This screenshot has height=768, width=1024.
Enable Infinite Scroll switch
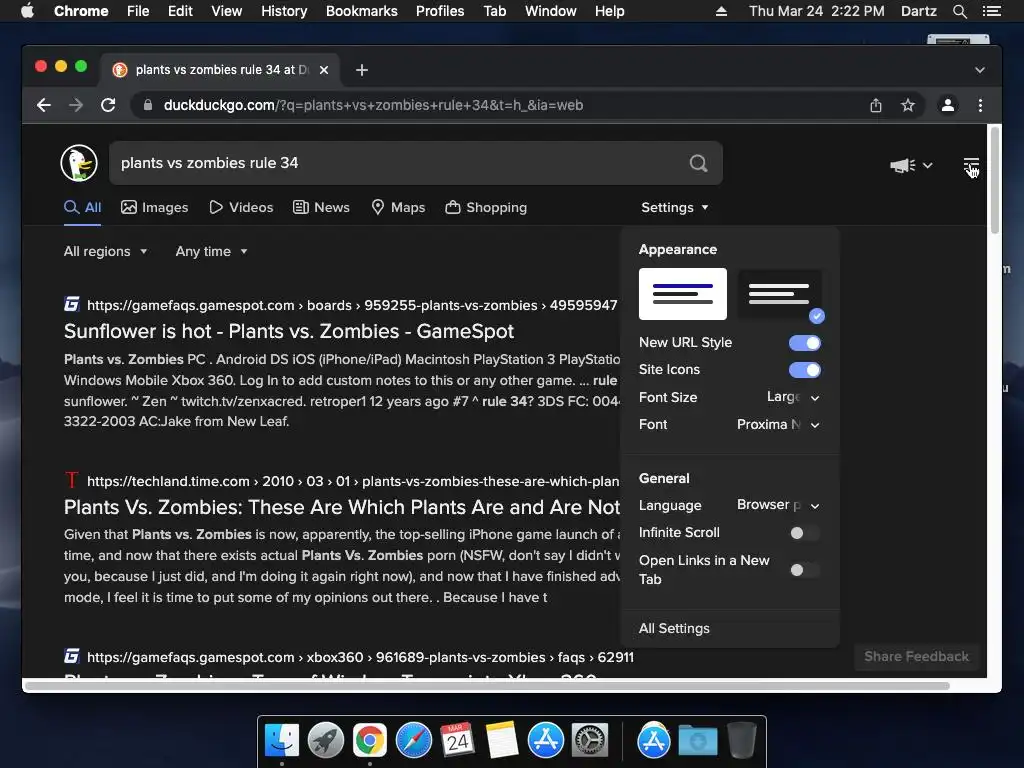tap(805, 533)
